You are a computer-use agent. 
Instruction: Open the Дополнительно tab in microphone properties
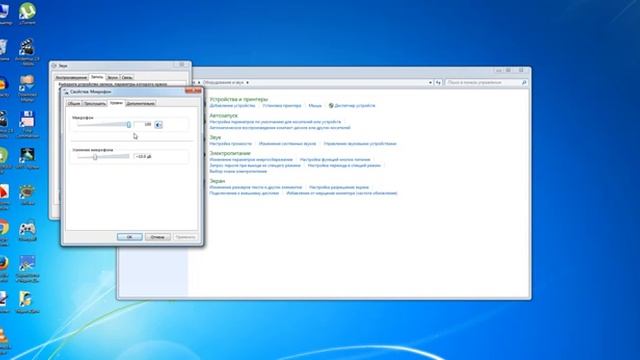140,103
